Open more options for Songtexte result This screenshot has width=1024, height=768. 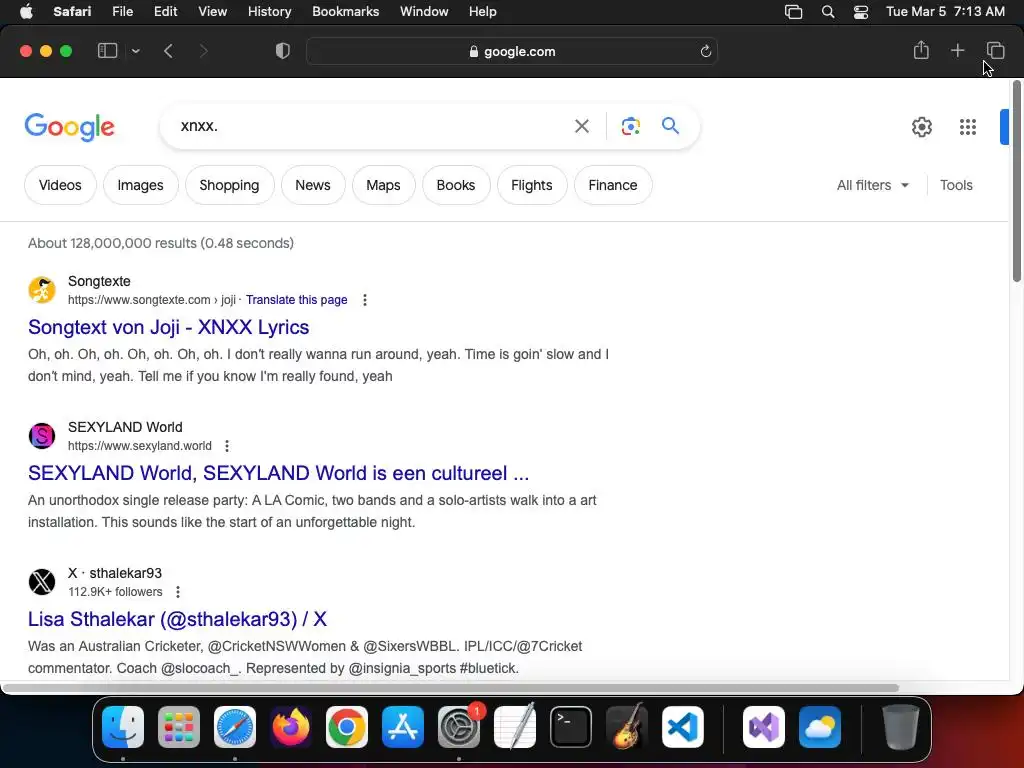pos(364,300)
